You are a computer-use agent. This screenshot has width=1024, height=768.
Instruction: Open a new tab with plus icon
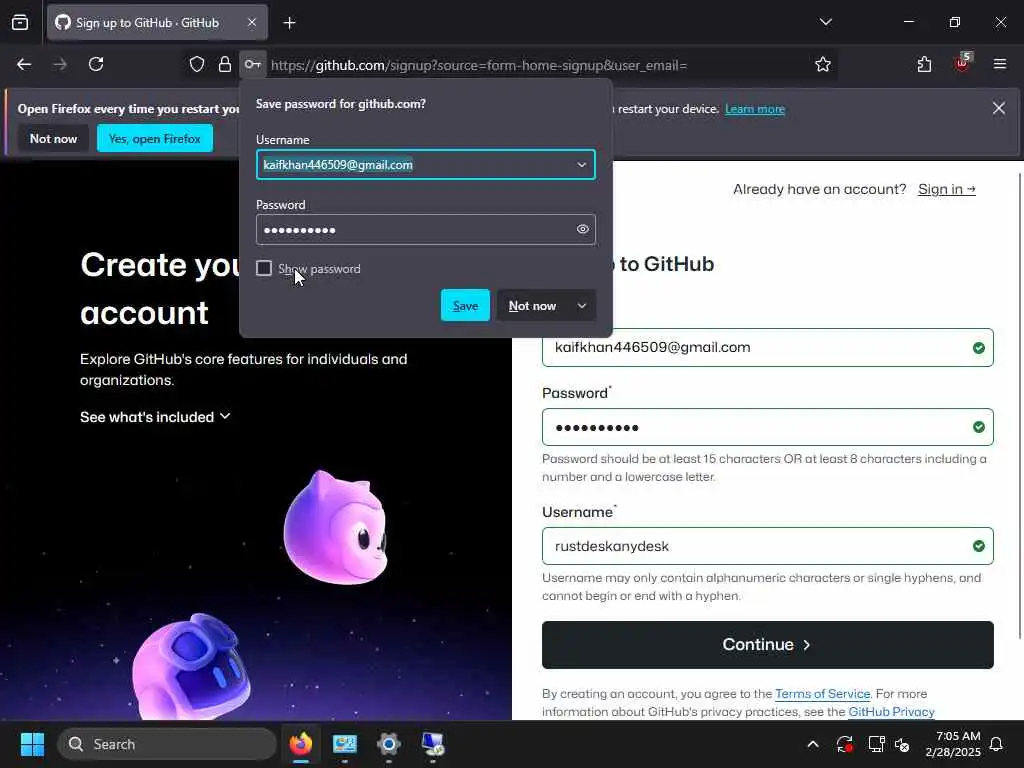pos(289,23)
